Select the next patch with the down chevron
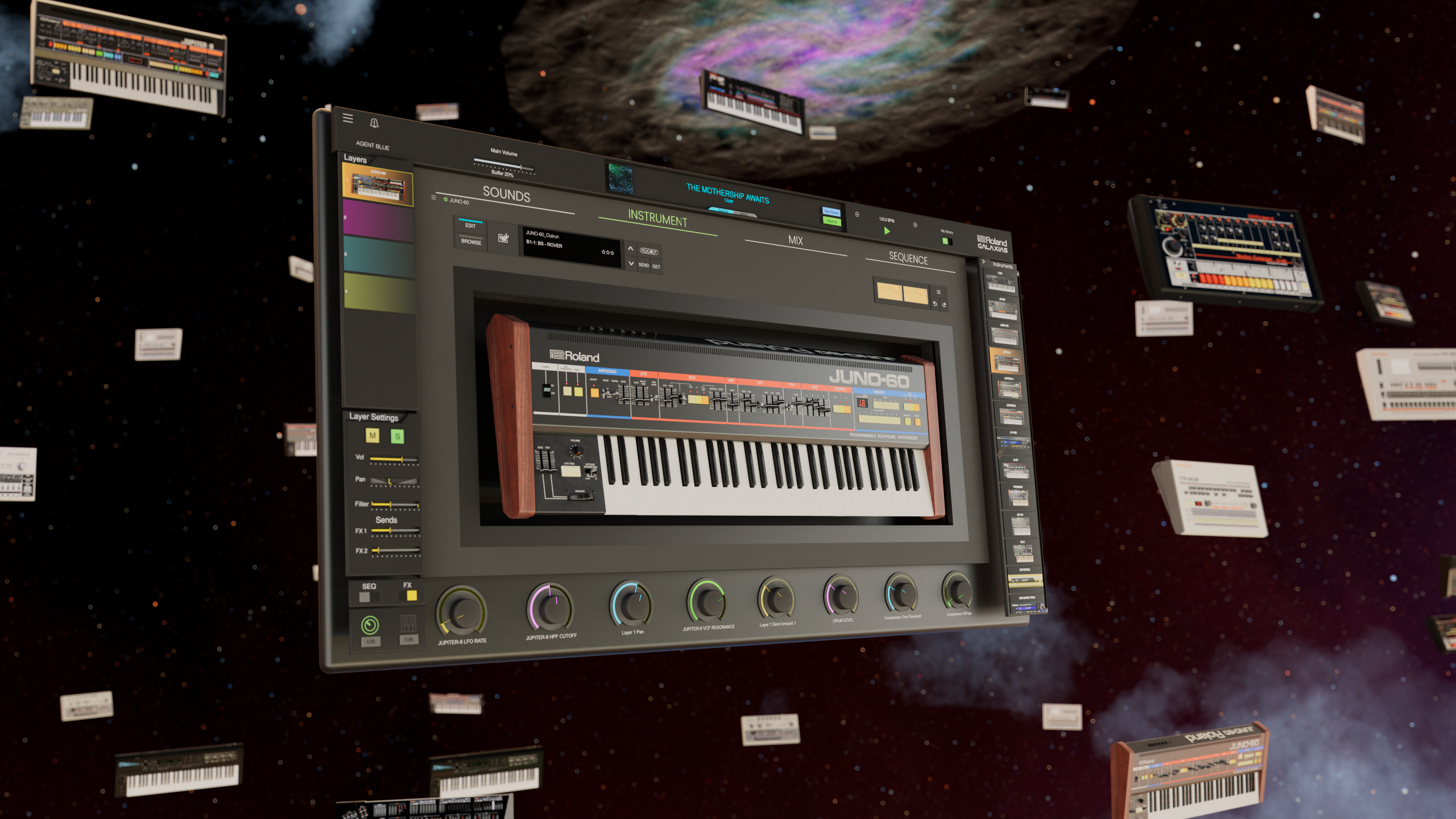Viewport: 1456px width, 819px height. point(631,263)
